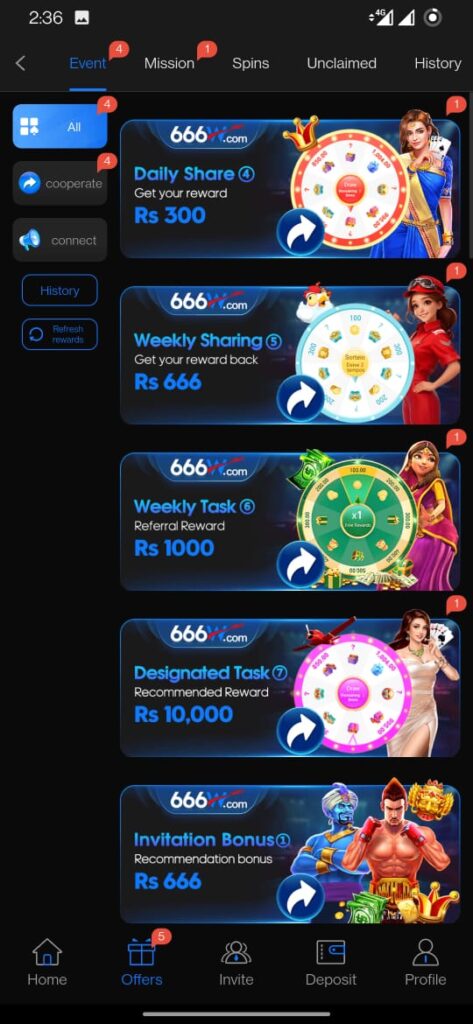This screenshot has height=1024, width=473.
Task: Open the Unclaimed tab
Action: point(342,63)
